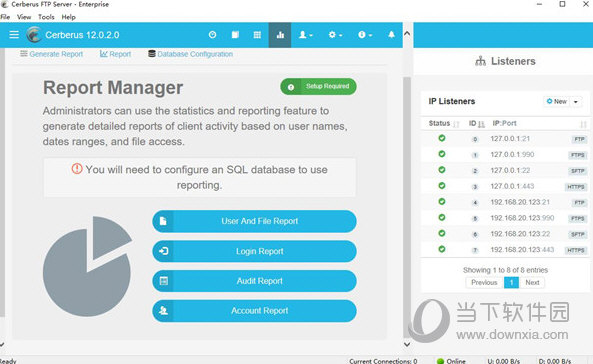Select listener 192.168.20.123:443 address
The height and width of the screenshot is (364, 593).
tap(522, 250)
